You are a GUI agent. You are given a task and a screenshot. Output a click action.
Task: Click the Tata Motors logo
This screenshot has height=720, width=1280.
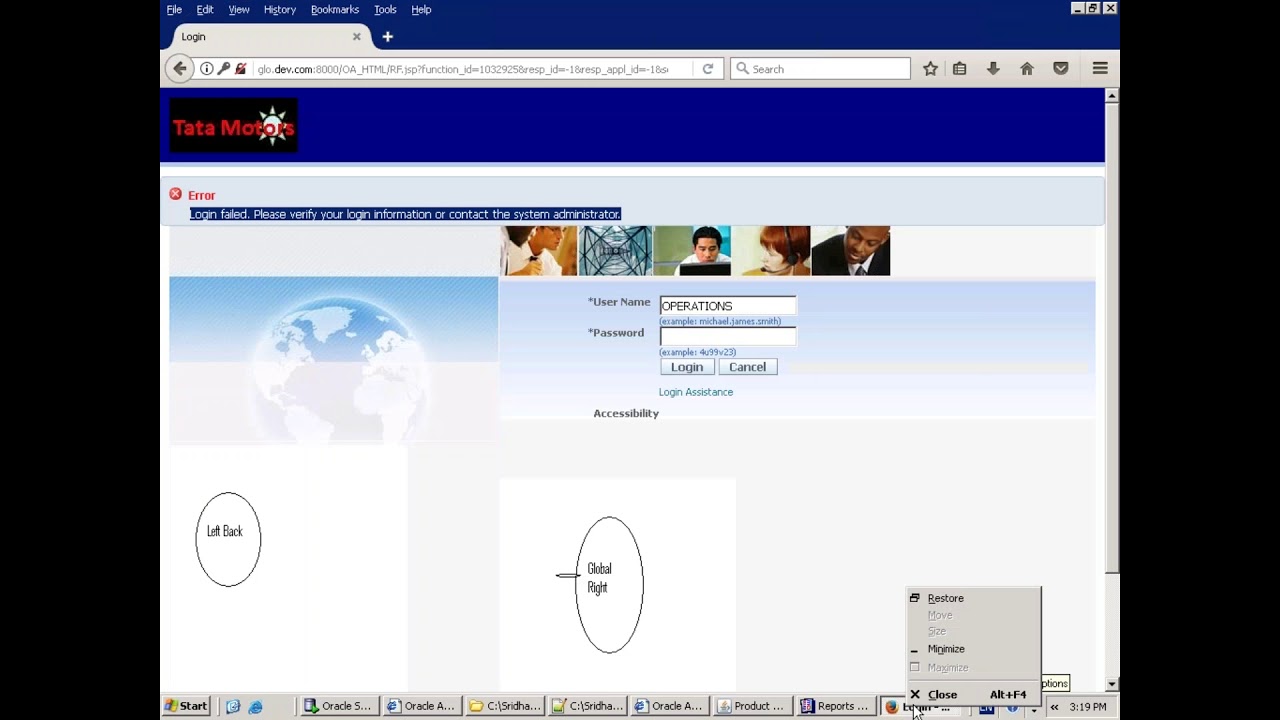click(x=234, y=126)
